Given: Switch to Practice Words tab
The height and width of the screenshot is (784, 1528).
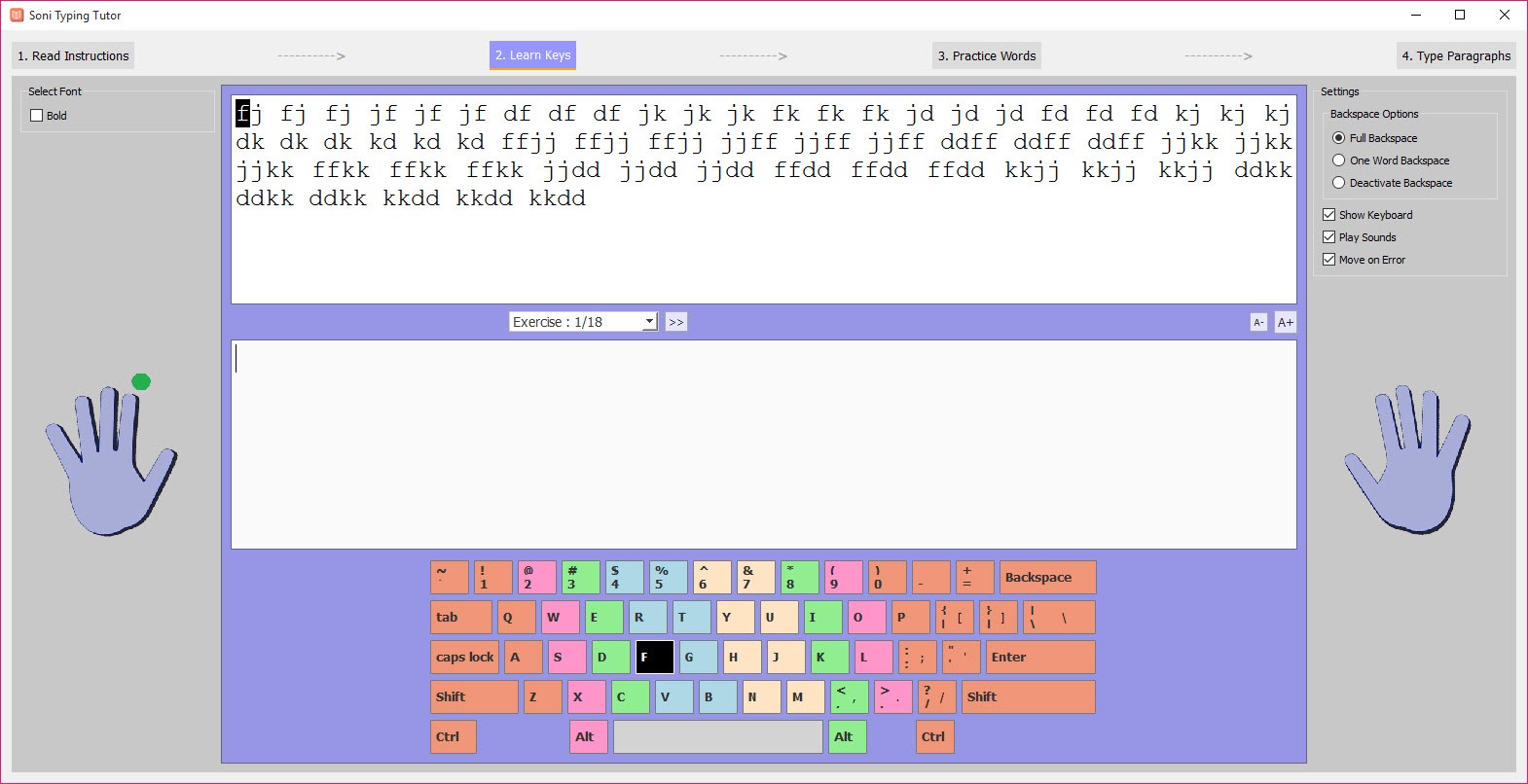Looking at the screenshot, I should 986,55.
